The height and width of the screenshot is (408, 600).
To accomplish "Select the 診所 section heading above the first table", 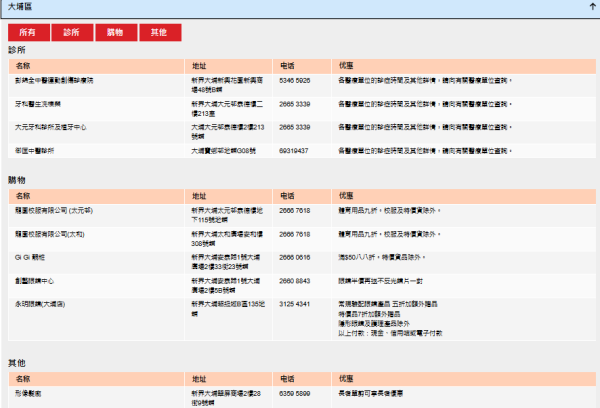I will [x=17, y=50].
